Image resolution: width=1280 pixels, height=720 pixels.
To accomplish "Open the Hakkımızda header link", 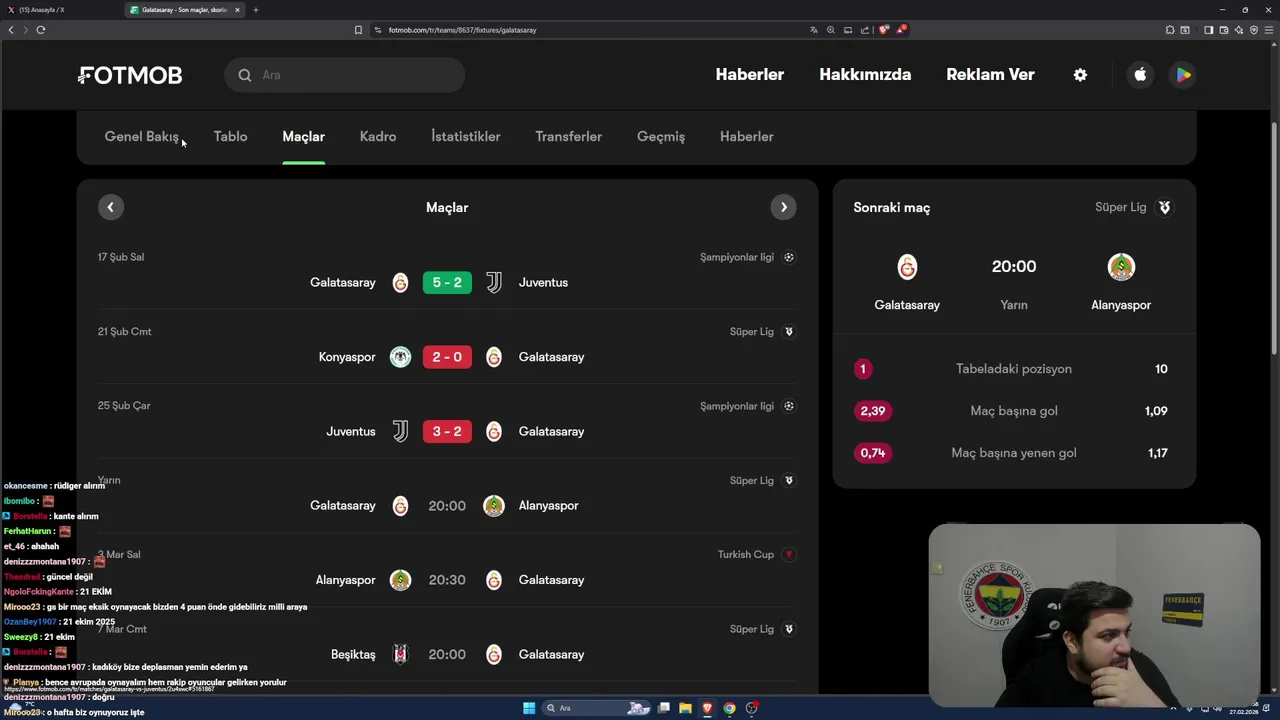I will click(865, 75).
